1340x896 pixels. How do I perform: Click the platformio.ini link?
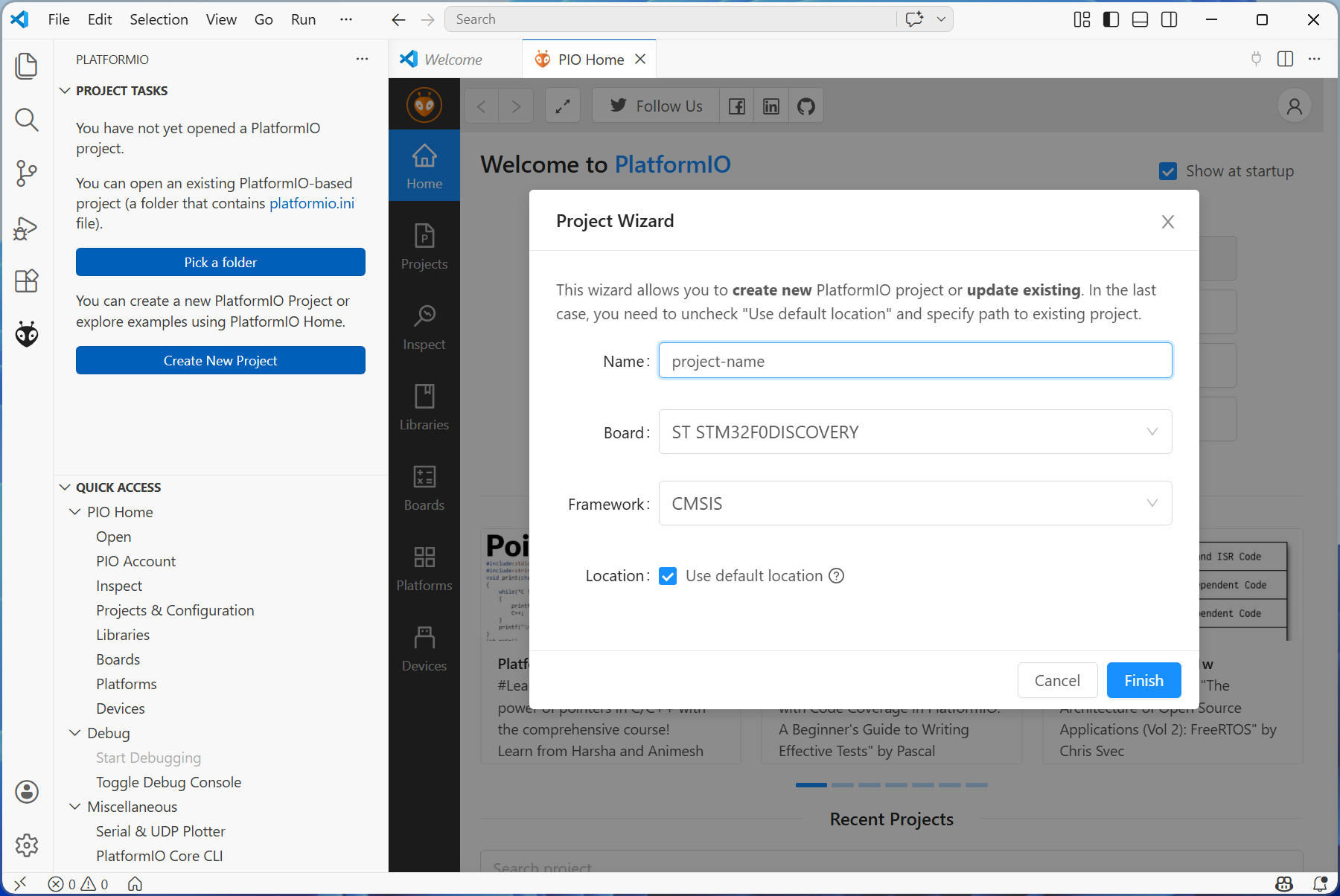[311, 203]
